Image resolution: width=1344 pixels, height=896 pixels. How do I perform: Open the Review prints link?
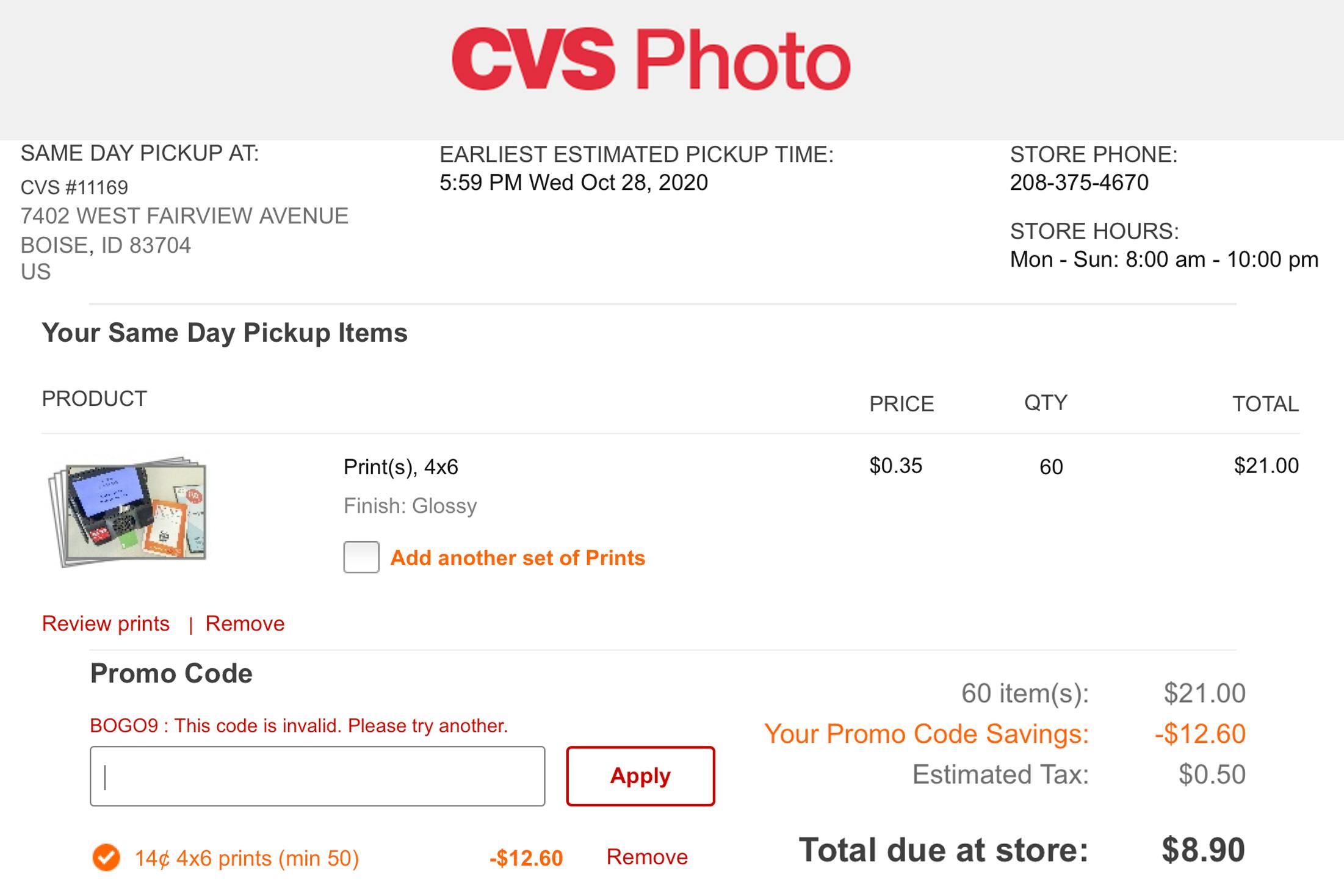(x=106, y=624)
